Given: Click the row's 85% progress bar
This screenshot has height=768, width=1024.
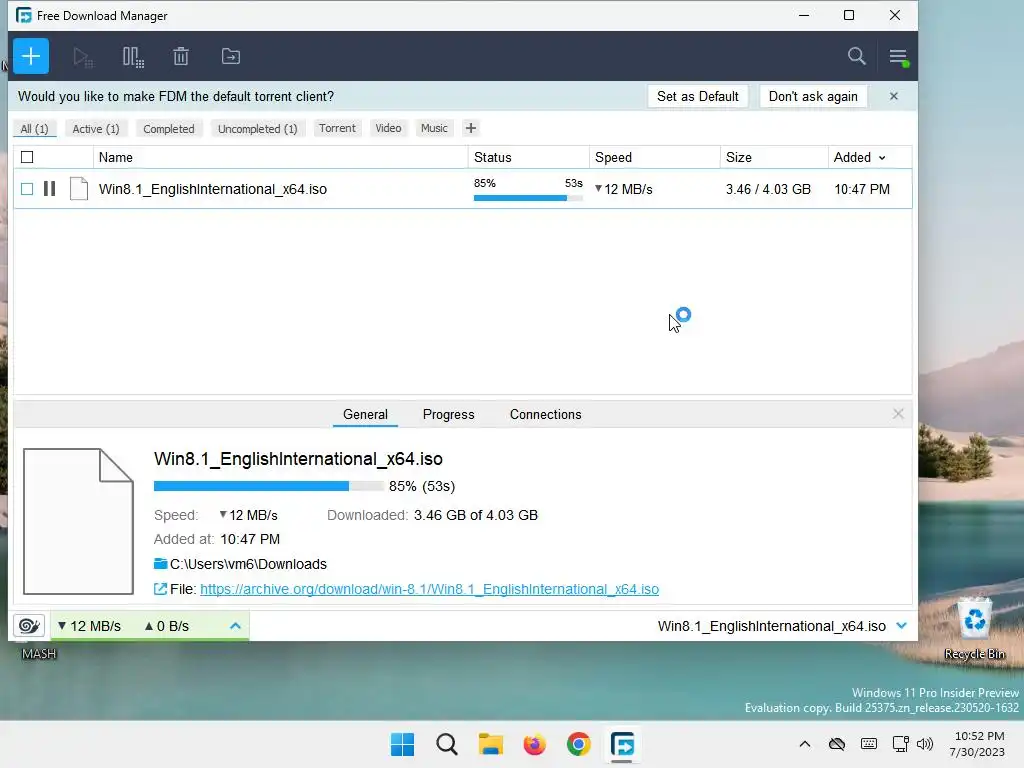Looking at the screenshot, I should (x=528, y=198).
